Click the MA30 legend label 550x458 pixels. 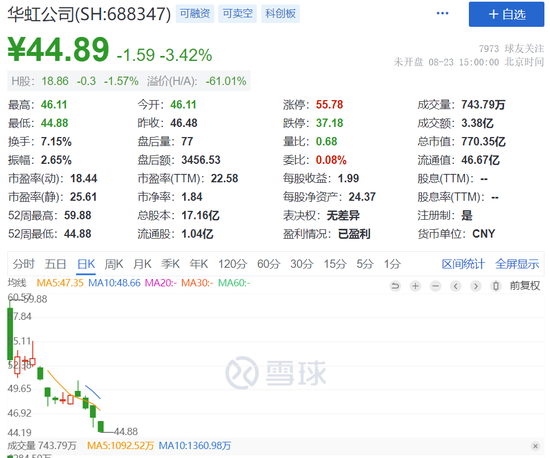tap(197, 283)
